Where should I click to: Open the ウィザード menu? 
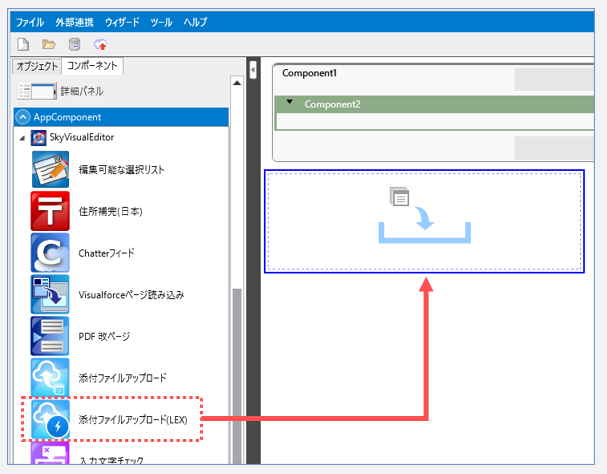pyautogui.click(x=122, y=22)
